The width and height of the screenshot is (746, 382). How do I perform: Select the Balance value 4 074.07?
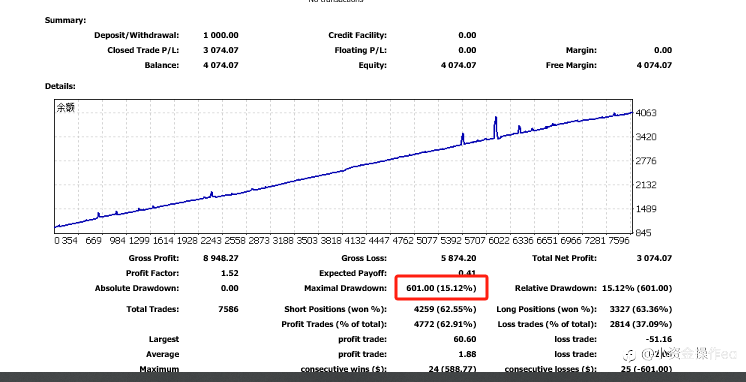pos(221,65)
